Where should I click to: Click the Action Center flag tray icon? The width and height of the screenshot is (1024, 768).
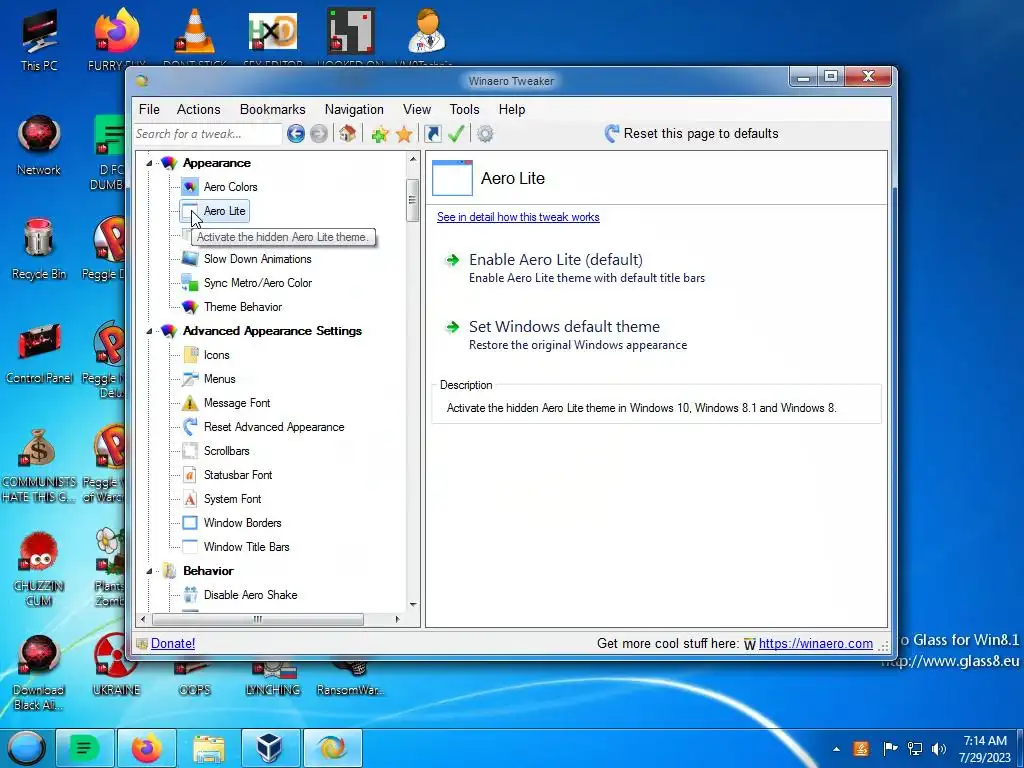click(889, 749)
